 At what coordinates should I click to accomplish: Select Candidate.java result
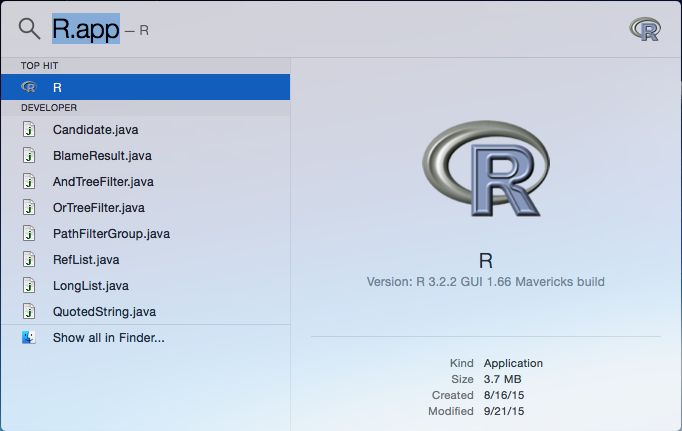click(145, 130)
